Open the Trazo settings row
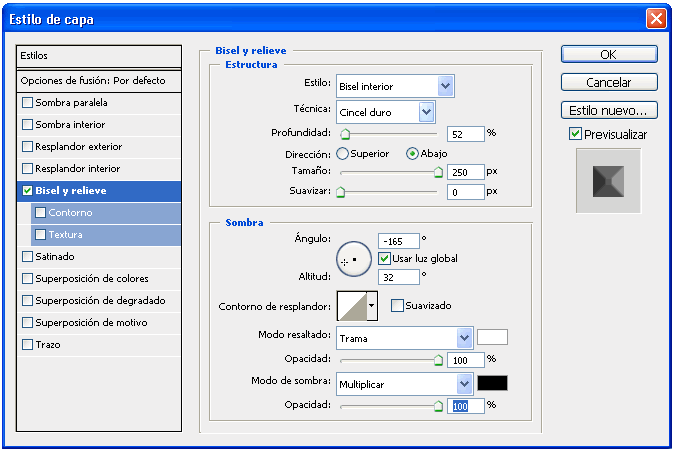 99,344
